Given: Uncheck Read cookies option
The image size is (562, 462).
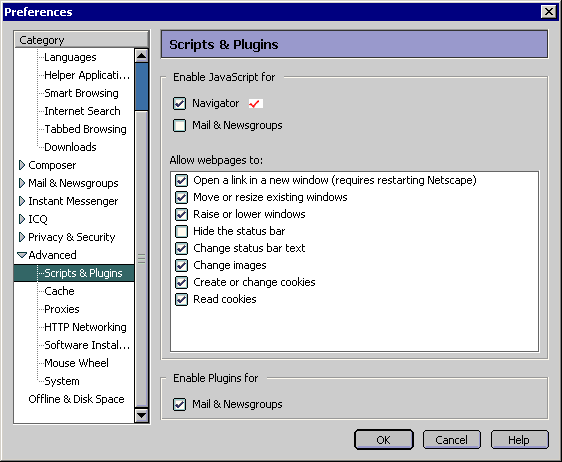Looking at the screenshot, I should pyautogui.click(x=181, y=299).
